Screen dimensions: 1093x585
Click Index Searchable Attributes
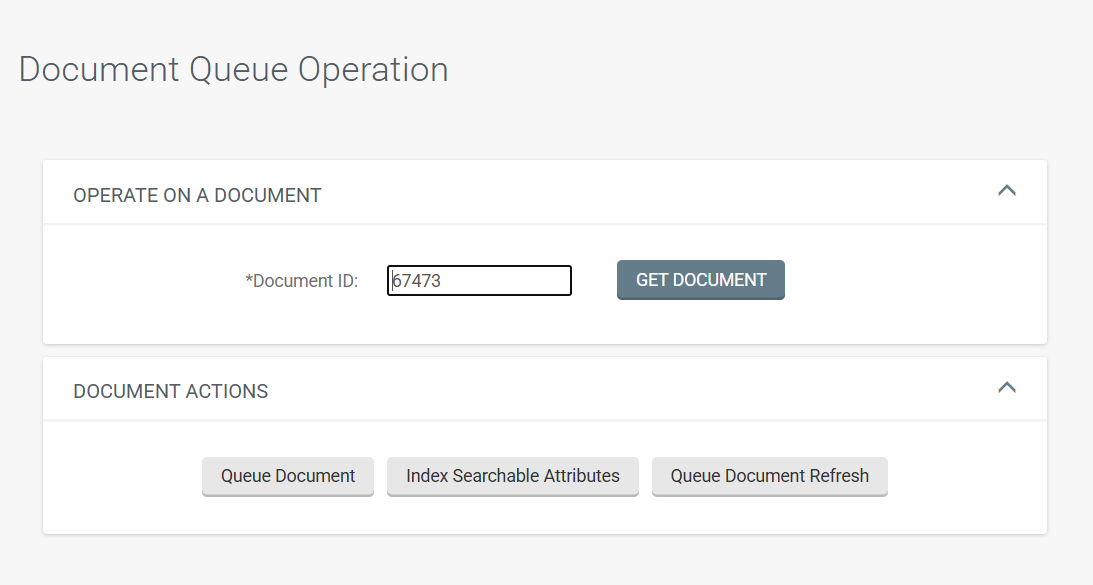512,476
